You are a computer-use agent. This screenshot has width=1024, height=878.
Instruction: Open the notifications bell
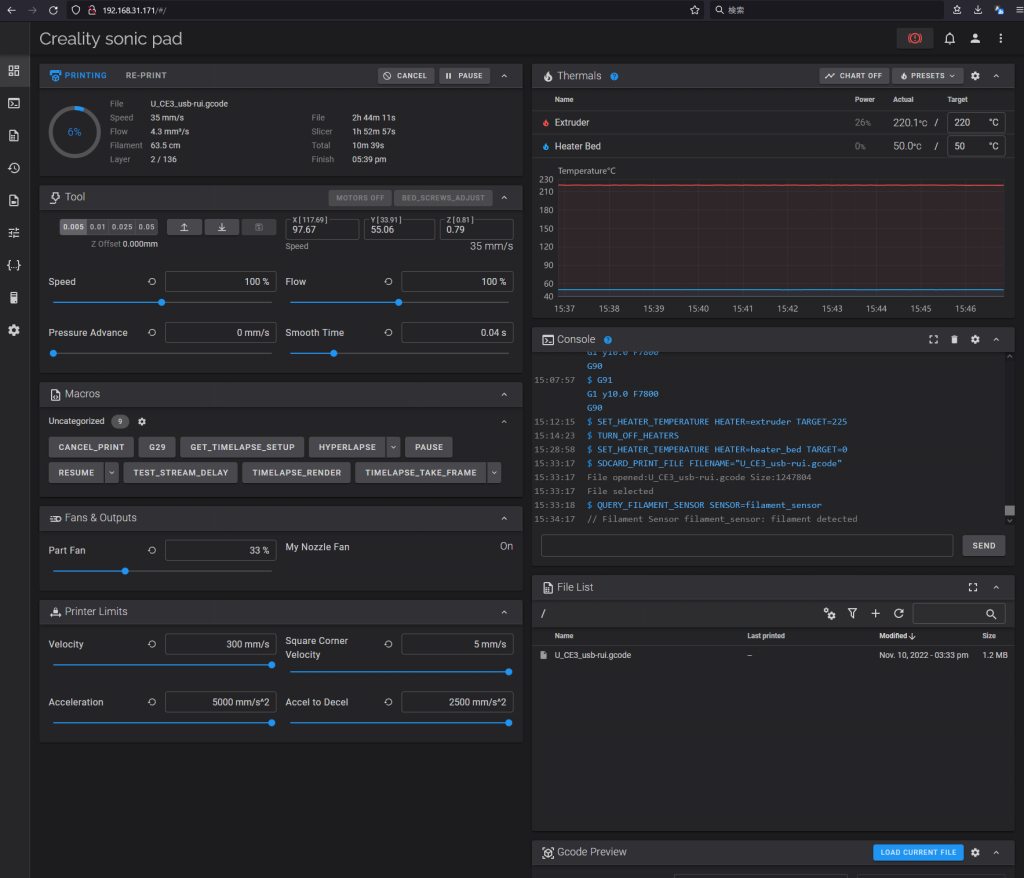950,39
